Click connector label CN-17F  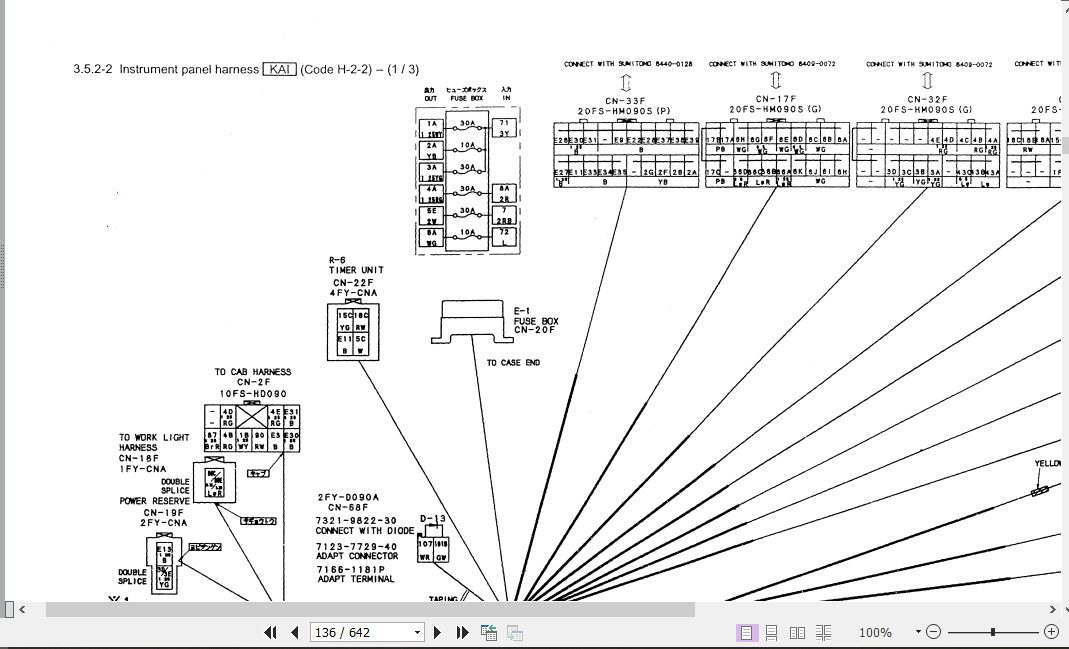776,100
